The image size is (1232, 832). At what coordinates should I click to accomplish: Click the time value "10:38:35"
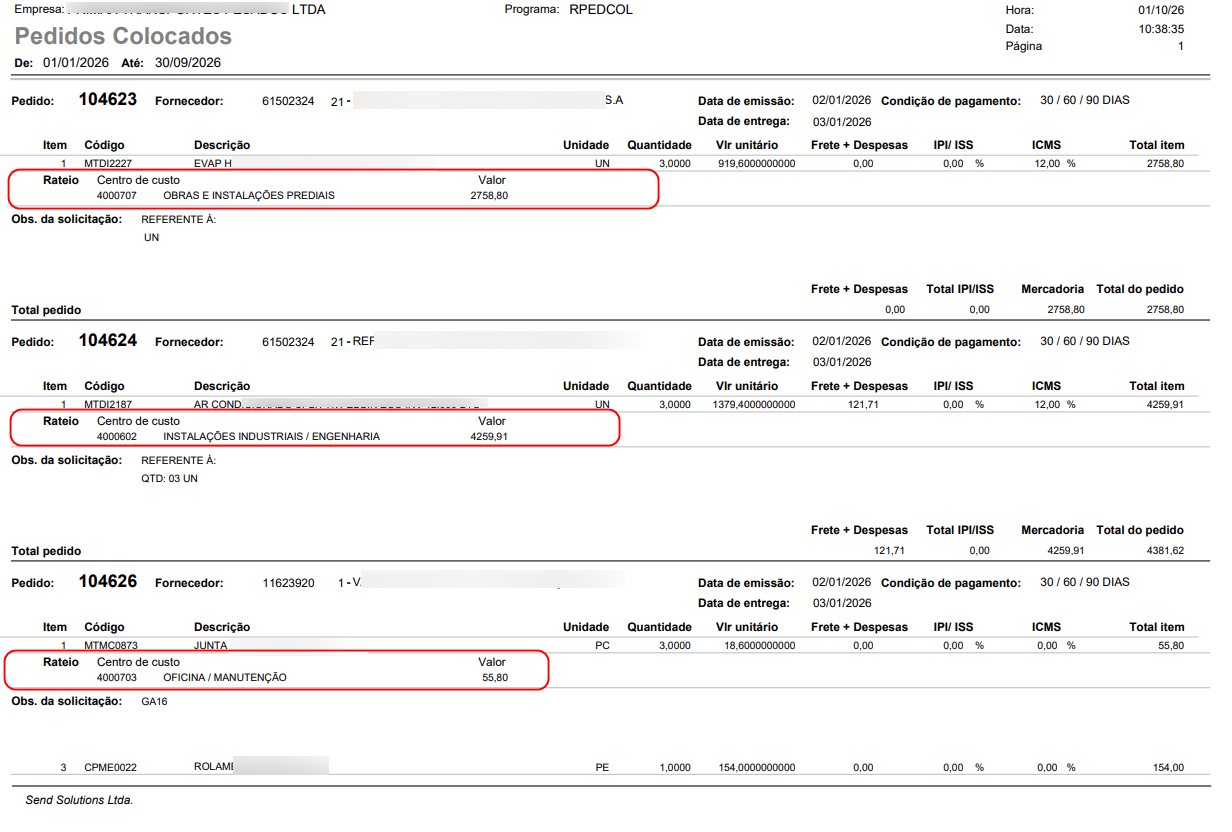[x=1161, y=29]
